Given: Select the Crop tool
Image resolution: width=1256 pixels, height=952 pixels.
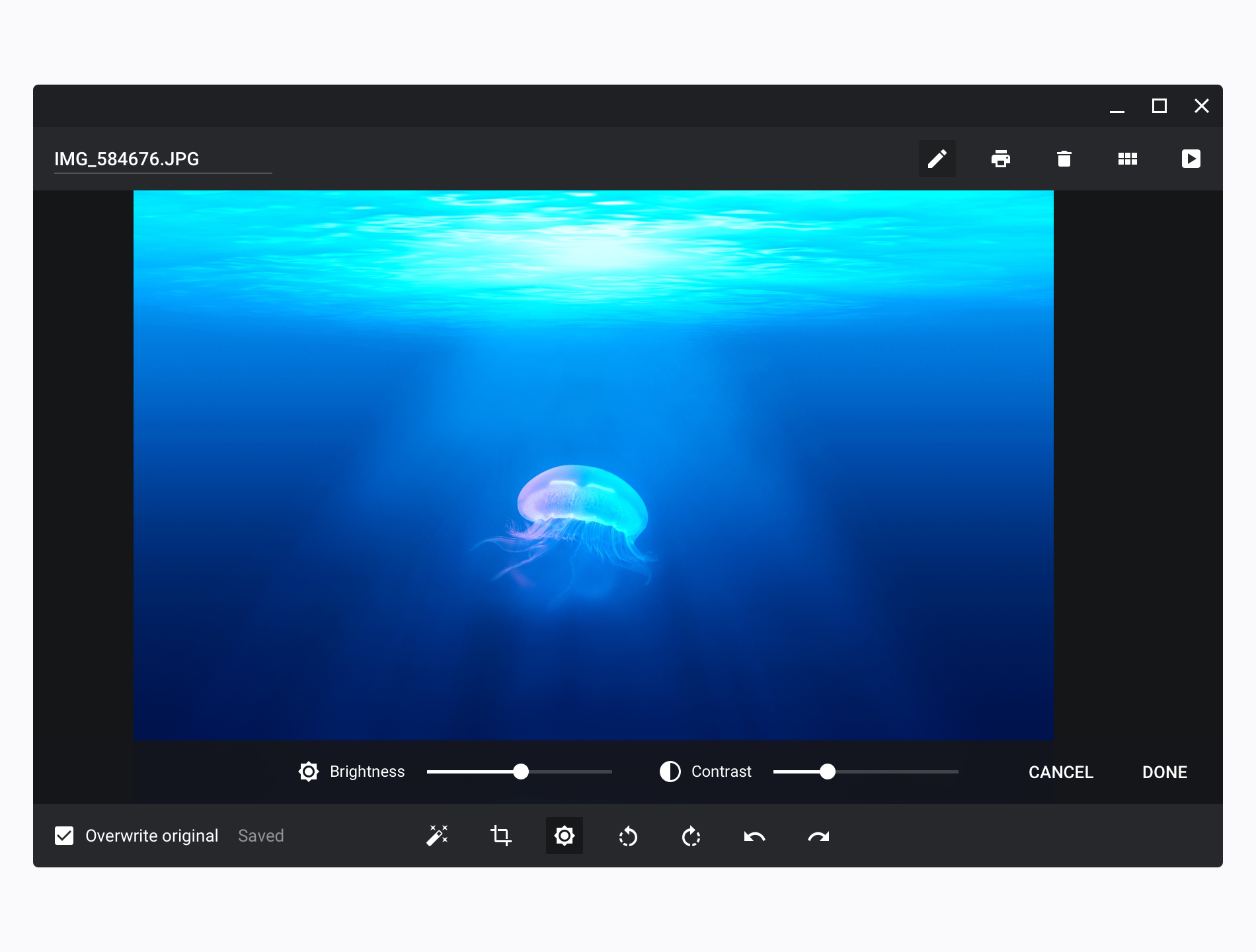Looking at the screenshot, I should coord(500,836).
